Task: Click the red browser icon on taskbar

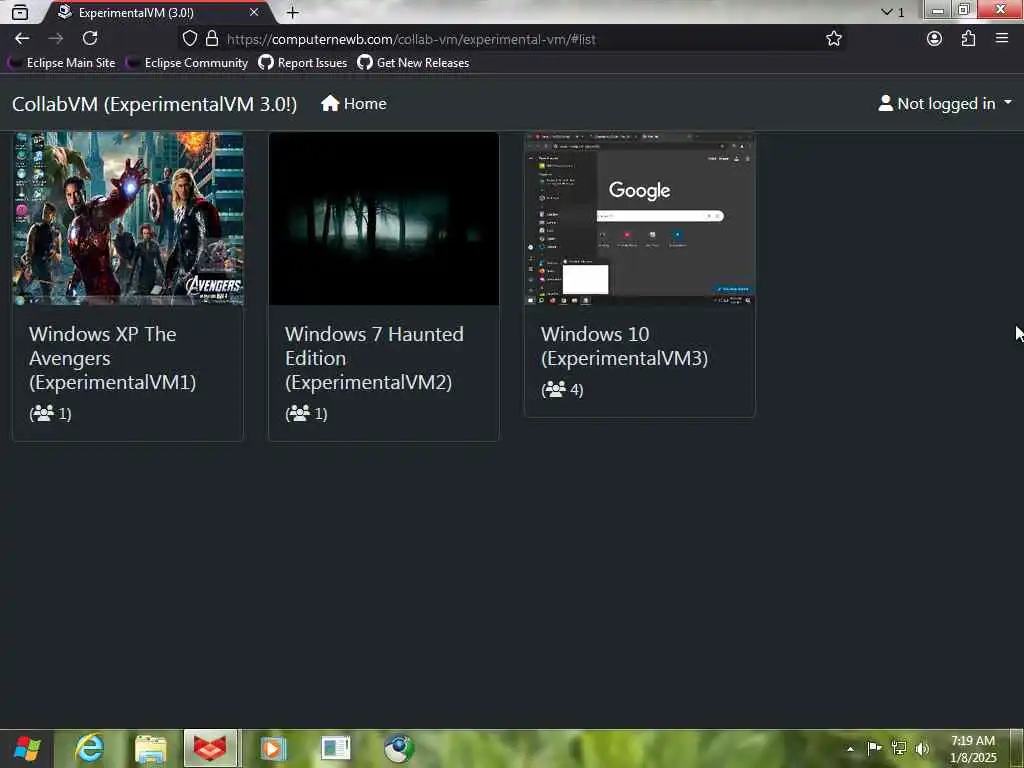Action: (210, 749)
